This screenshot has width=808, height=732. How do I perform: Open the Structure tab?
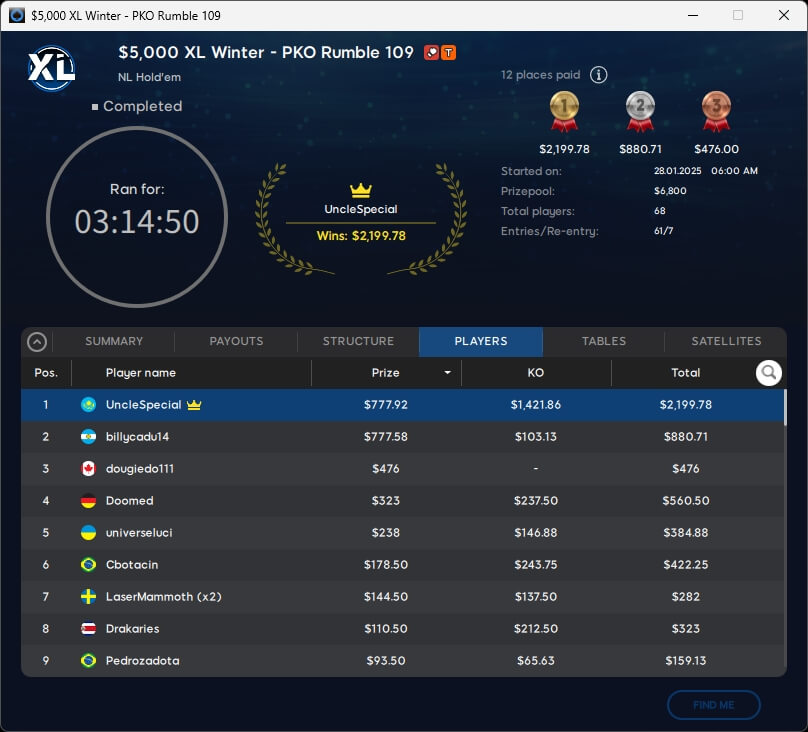[358, 341]
